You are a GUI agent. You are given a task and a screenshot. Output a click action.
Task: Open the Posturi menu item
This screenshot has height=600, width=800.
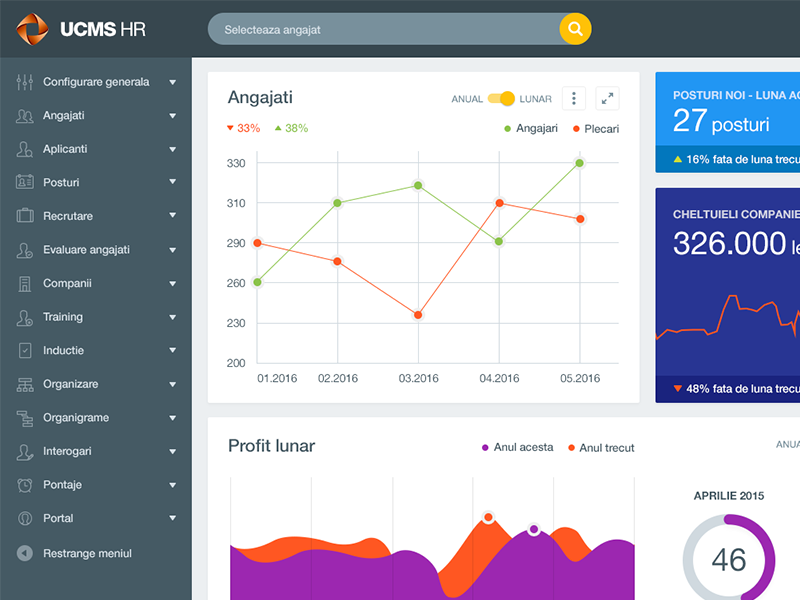pyautogui.click(x=61, y=183)
